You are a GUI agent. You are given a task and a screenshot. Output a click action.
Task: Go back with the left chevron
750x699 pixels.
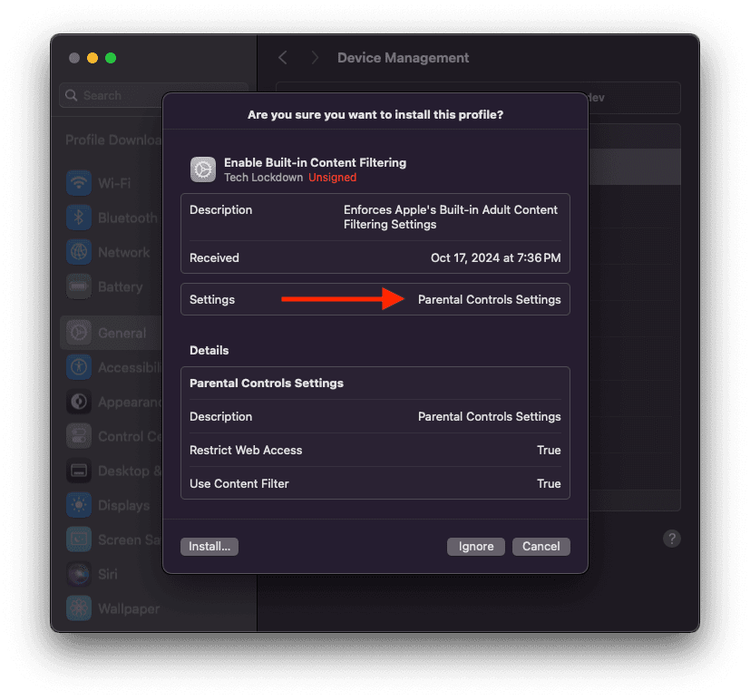click(x=283, y=58)
